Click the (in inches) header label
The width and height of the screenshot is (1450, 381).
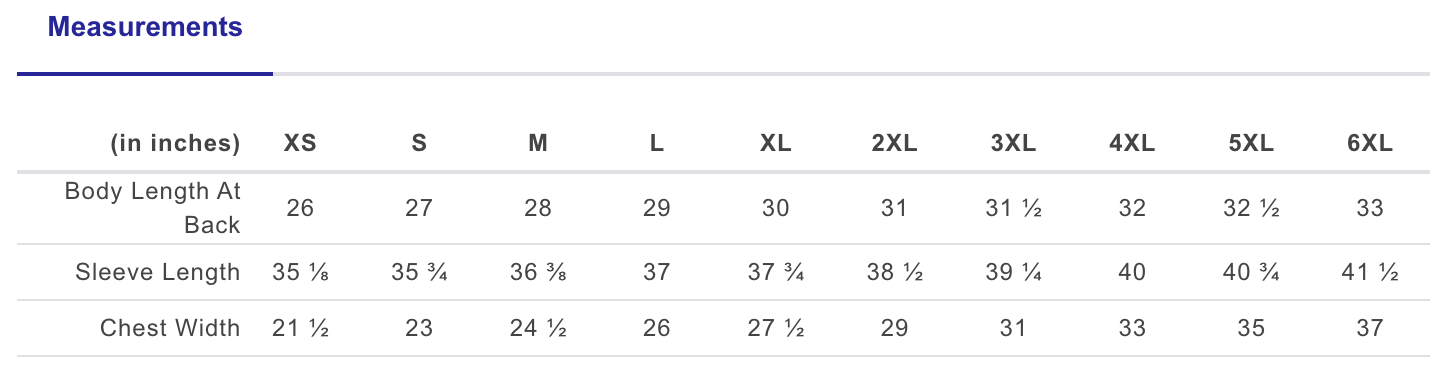pos(175,144)
